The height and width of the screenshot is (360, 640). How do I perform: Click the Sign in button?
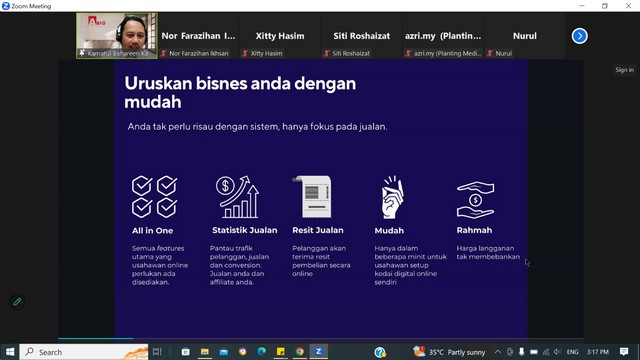tap(624, 70)
